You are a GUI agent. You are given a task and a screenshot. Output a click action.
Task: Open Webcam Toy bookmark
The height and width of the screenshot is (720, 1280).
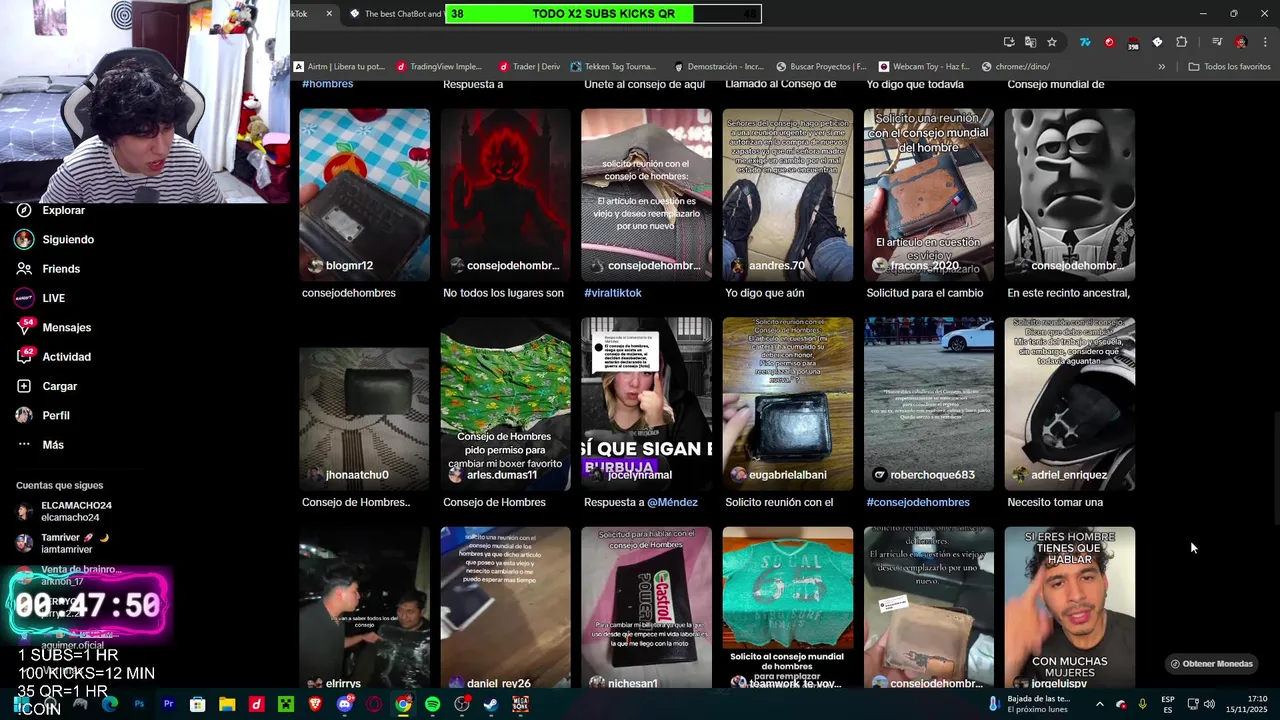924,67
